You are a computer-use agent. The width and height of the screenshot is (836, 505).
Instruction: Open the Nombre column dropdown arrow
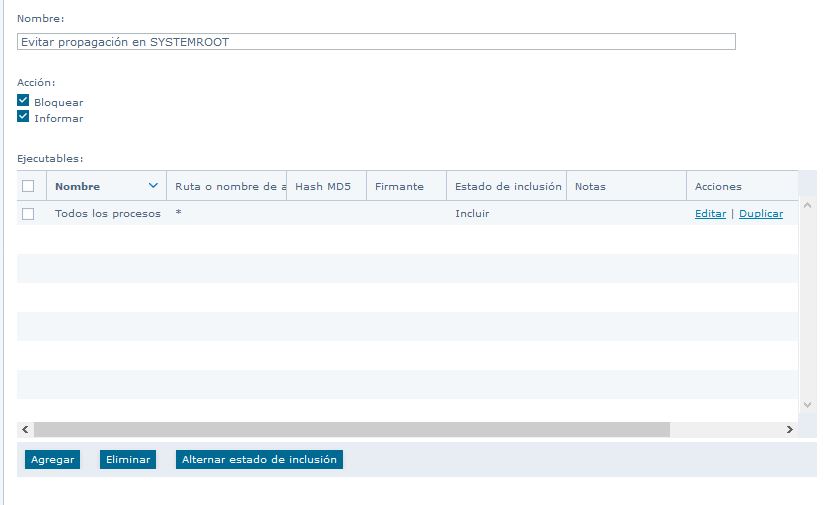[153, 186]
